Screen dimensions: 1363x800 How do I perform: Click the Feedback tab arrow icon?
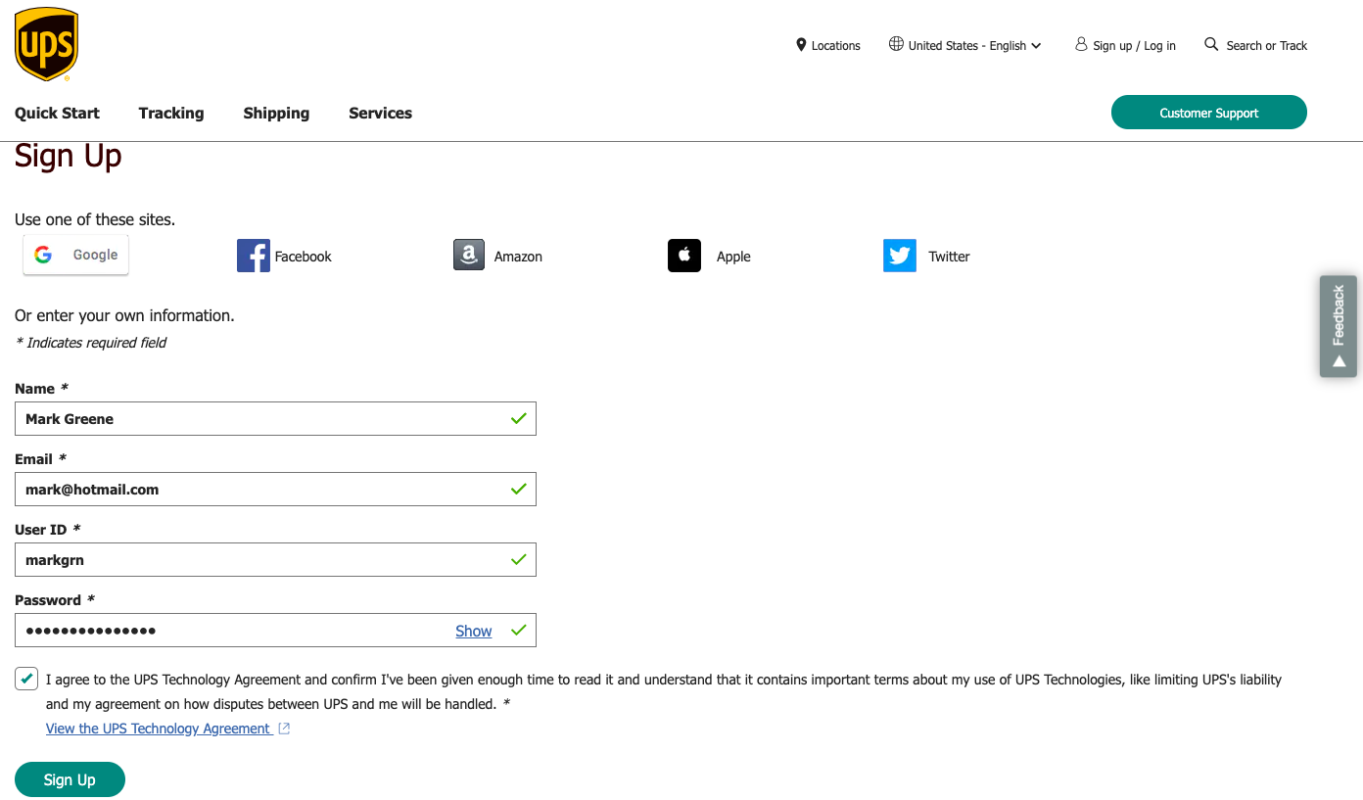pos(1339,361)
